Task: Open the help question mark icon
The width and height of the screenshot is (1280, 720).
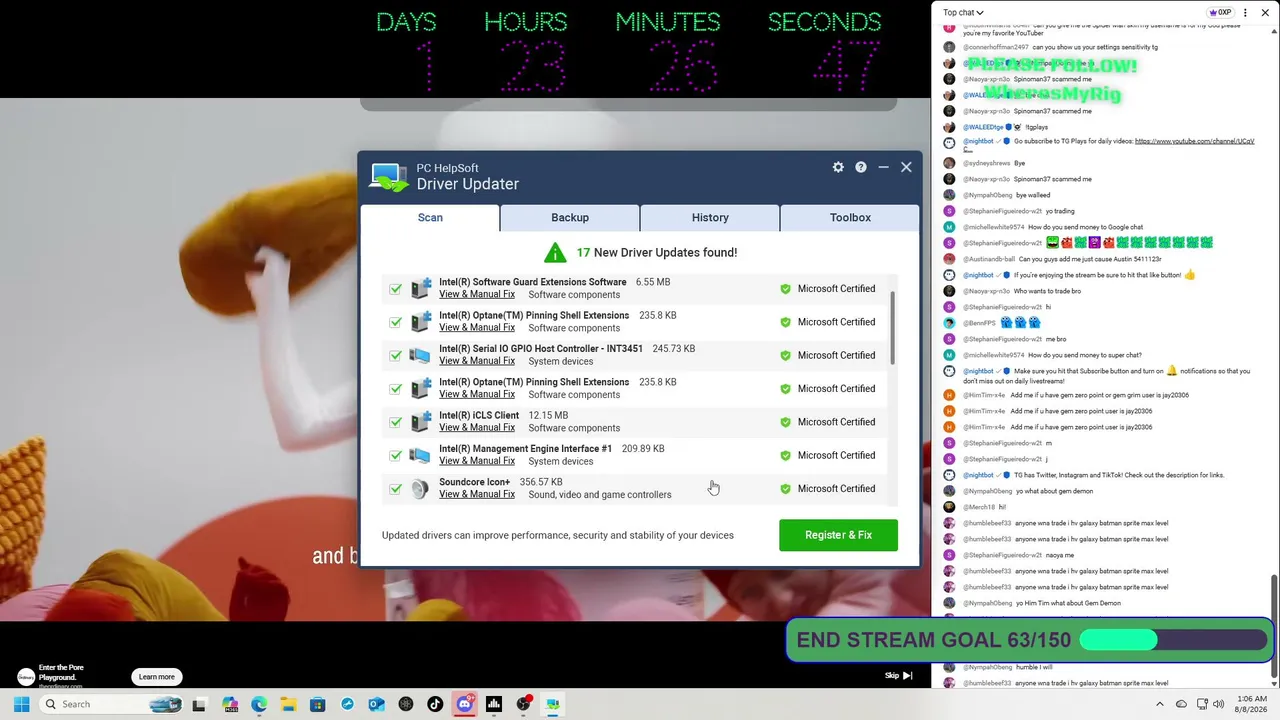Action: tap(861, 167)
